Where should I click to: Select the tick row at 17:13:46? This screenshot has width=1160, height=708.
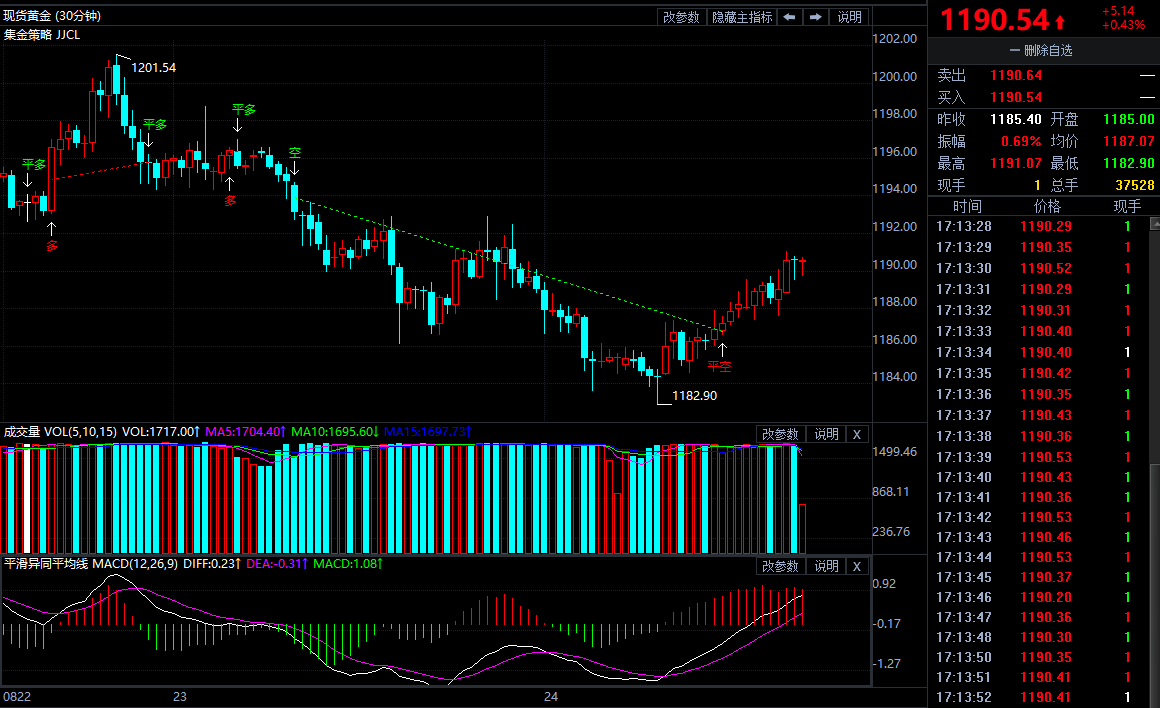1039,597
